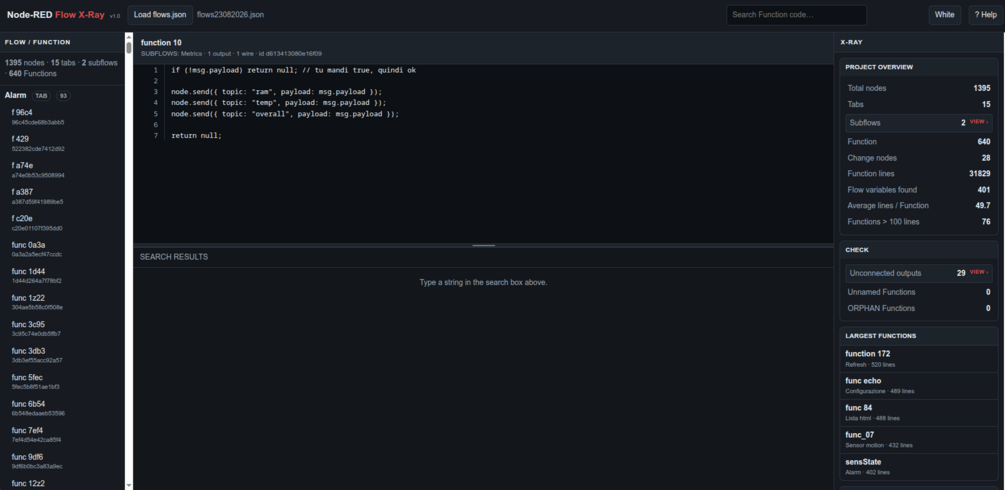The width and height of the screenshot is (1005, 490).
Task: Click the Node-RED Flow X-Ray logo title
Action: click(x=56, y=15)
